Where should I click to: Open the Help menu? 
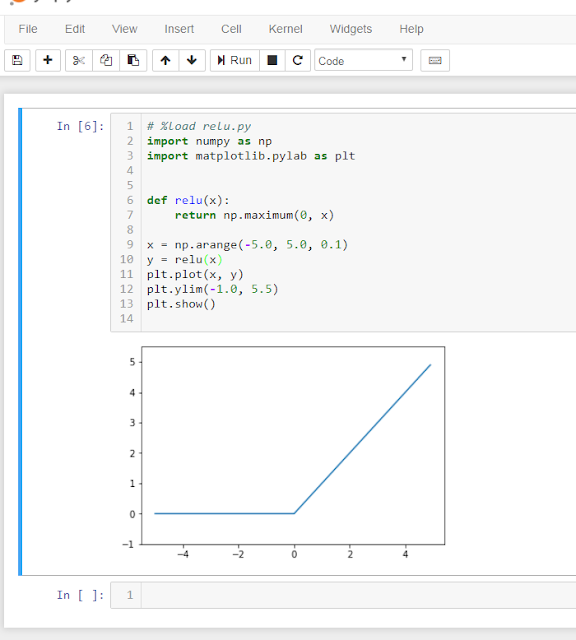pos(411,29)
